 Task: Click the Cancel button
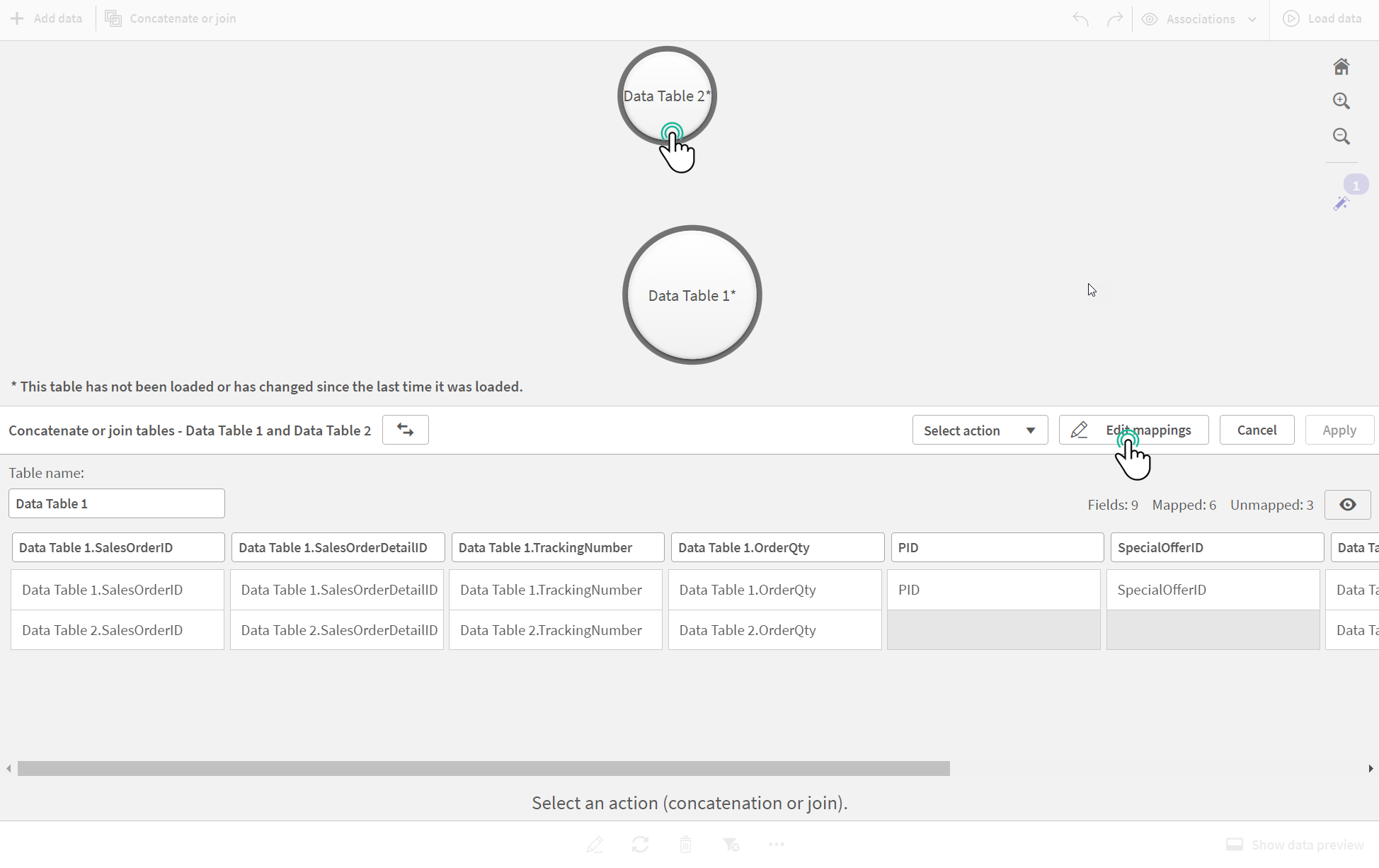[x=1257, y=430]
